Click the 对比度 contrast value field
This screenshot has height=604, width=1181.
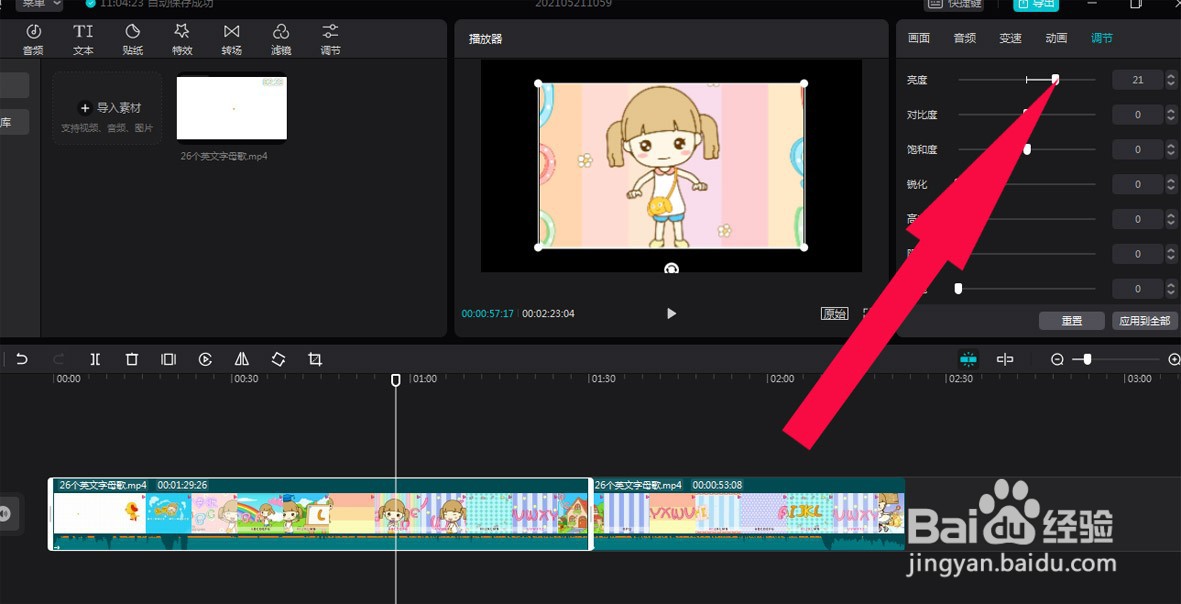[1137, 114]
